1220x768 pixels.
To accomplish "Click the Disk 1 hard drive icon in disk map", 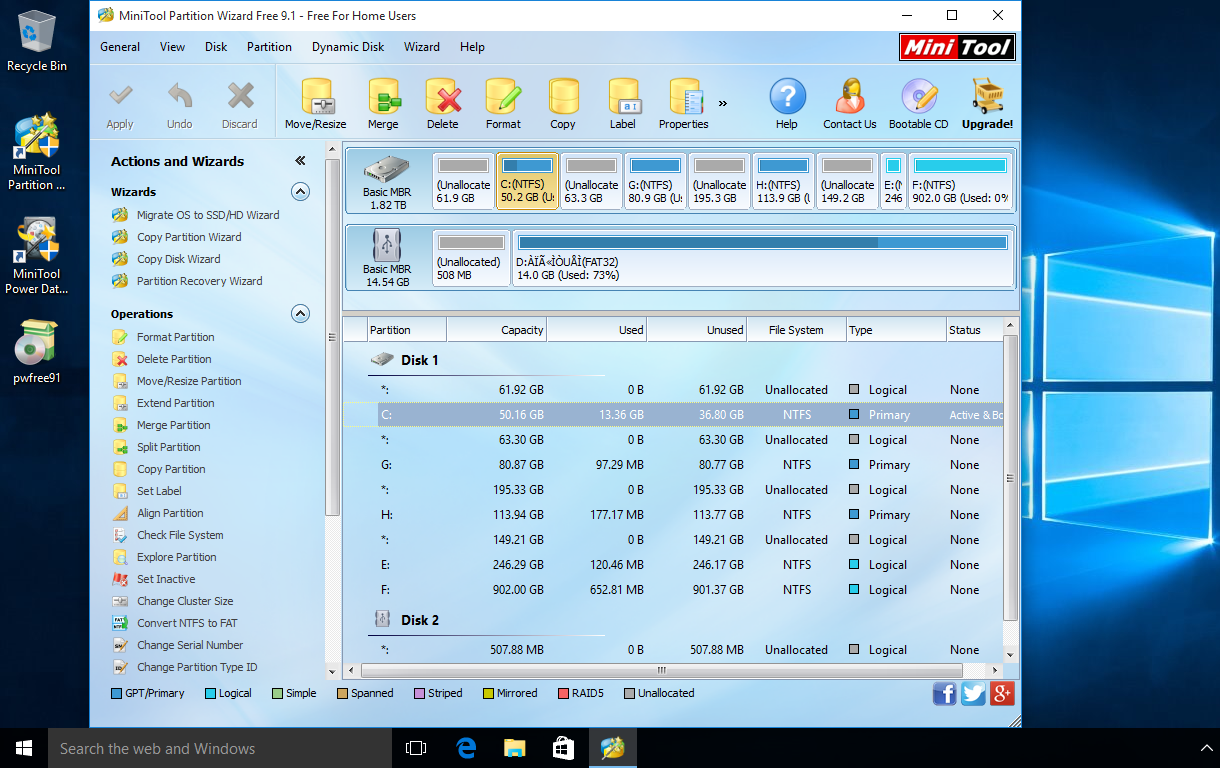I will point(386,171).
